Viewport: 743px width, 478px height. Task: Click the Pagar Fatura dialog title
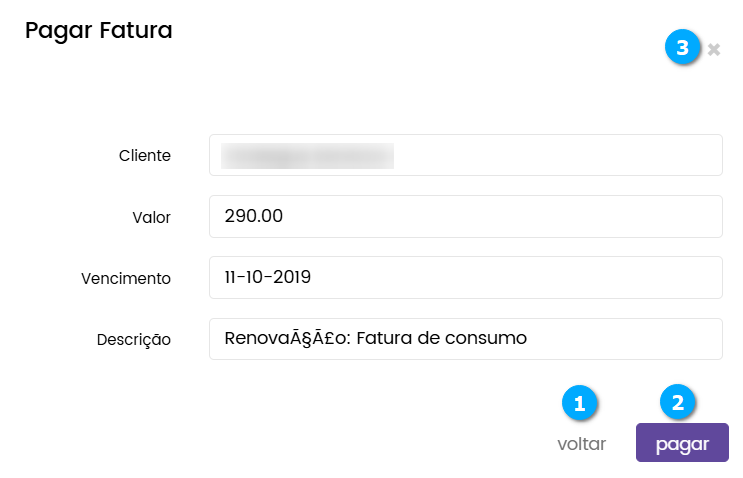click(99, 30)
